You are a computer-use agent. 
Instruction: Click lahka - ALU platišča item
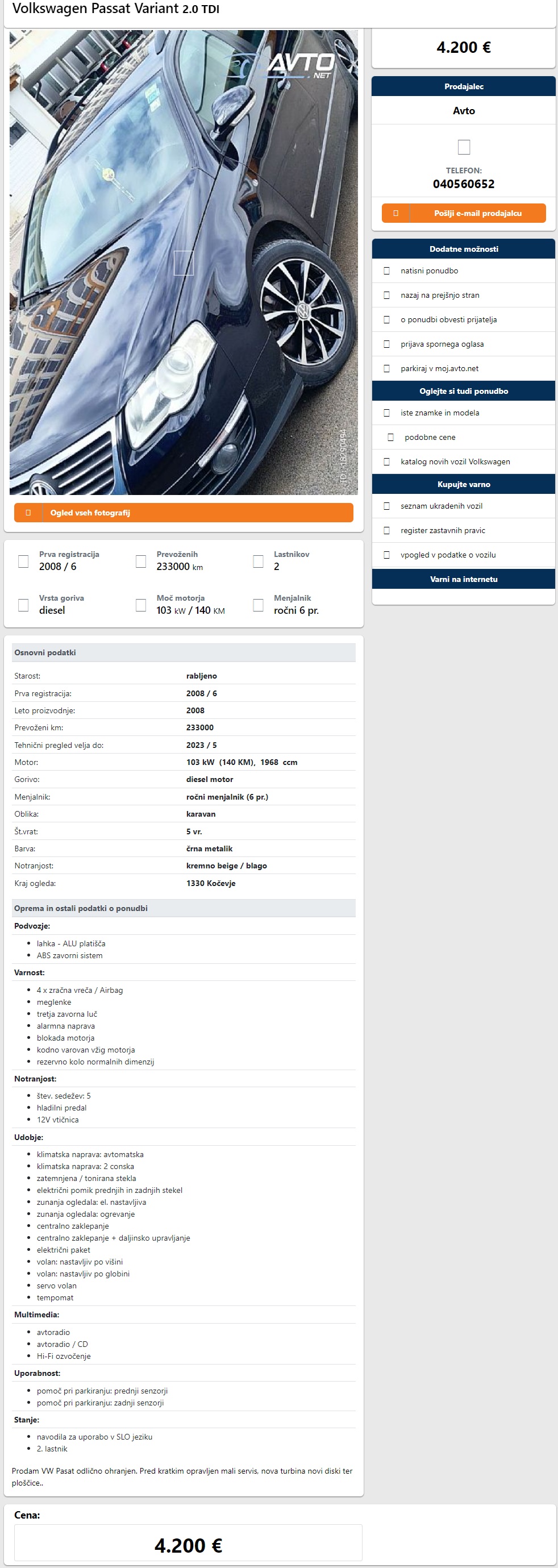click(x=70, y=943)
